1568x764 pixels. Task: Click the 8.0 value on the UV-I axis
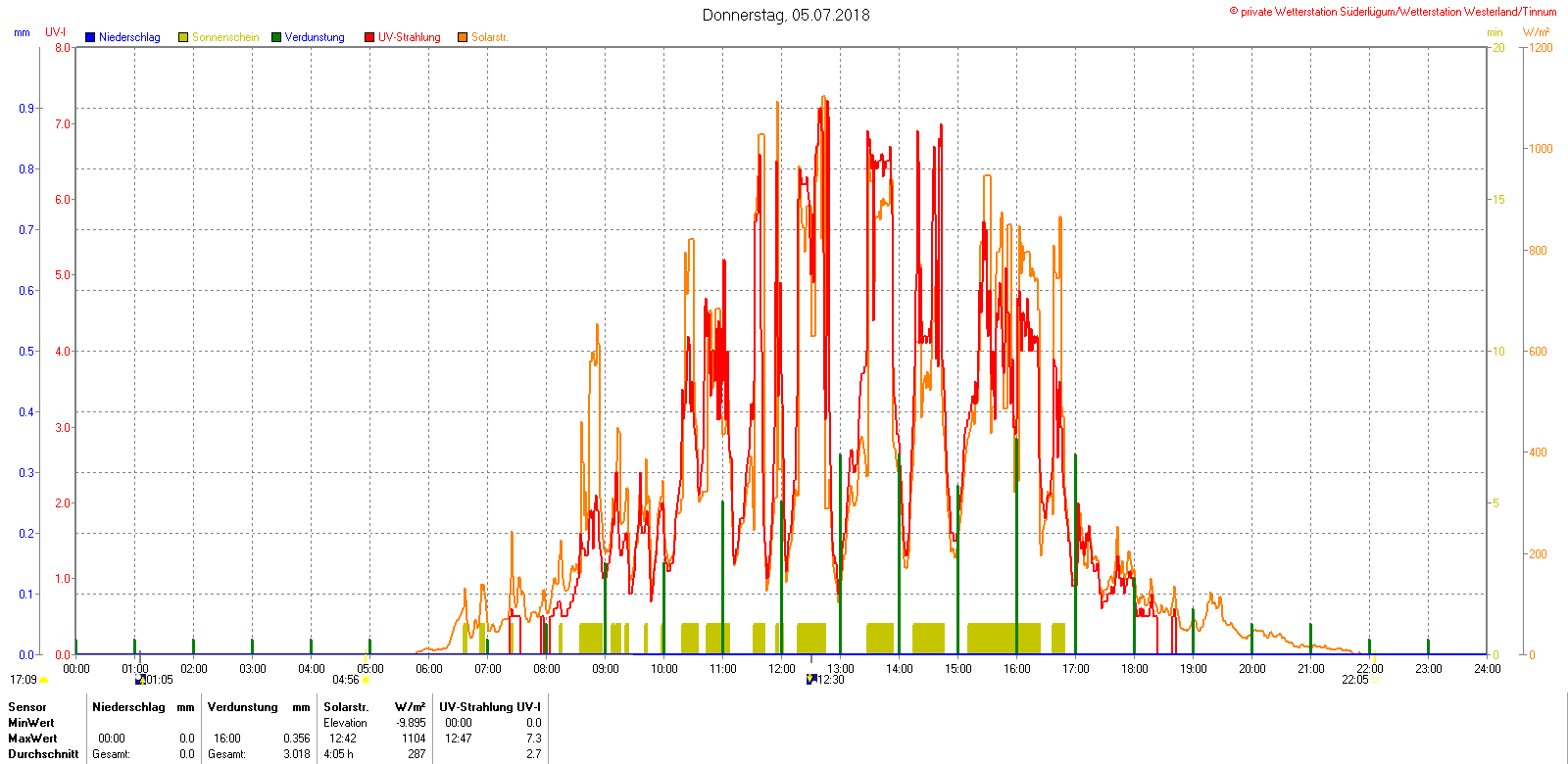tap(63, 48)
